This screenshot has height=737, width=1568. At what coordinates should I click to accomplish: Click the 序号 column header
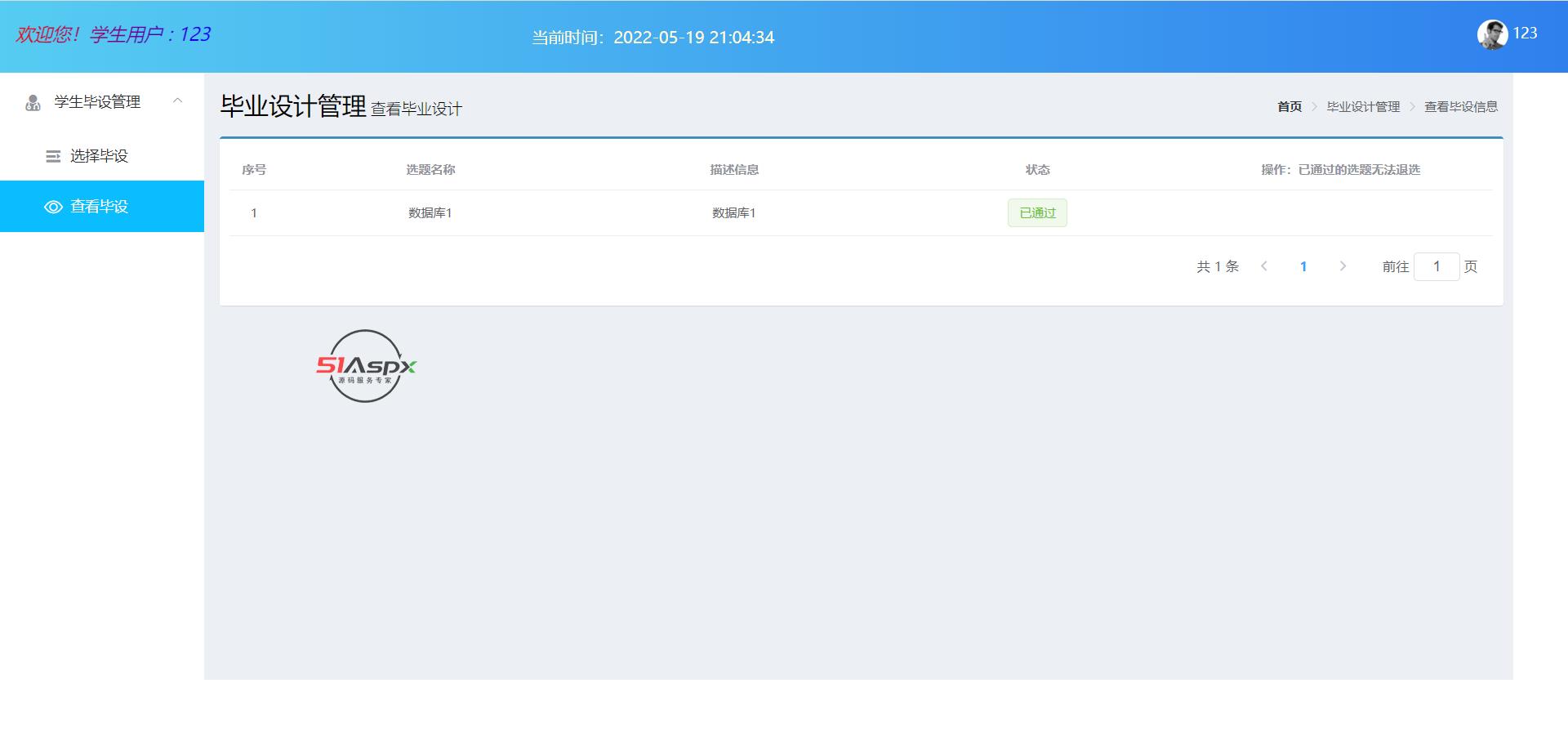[x=254, y=170]
